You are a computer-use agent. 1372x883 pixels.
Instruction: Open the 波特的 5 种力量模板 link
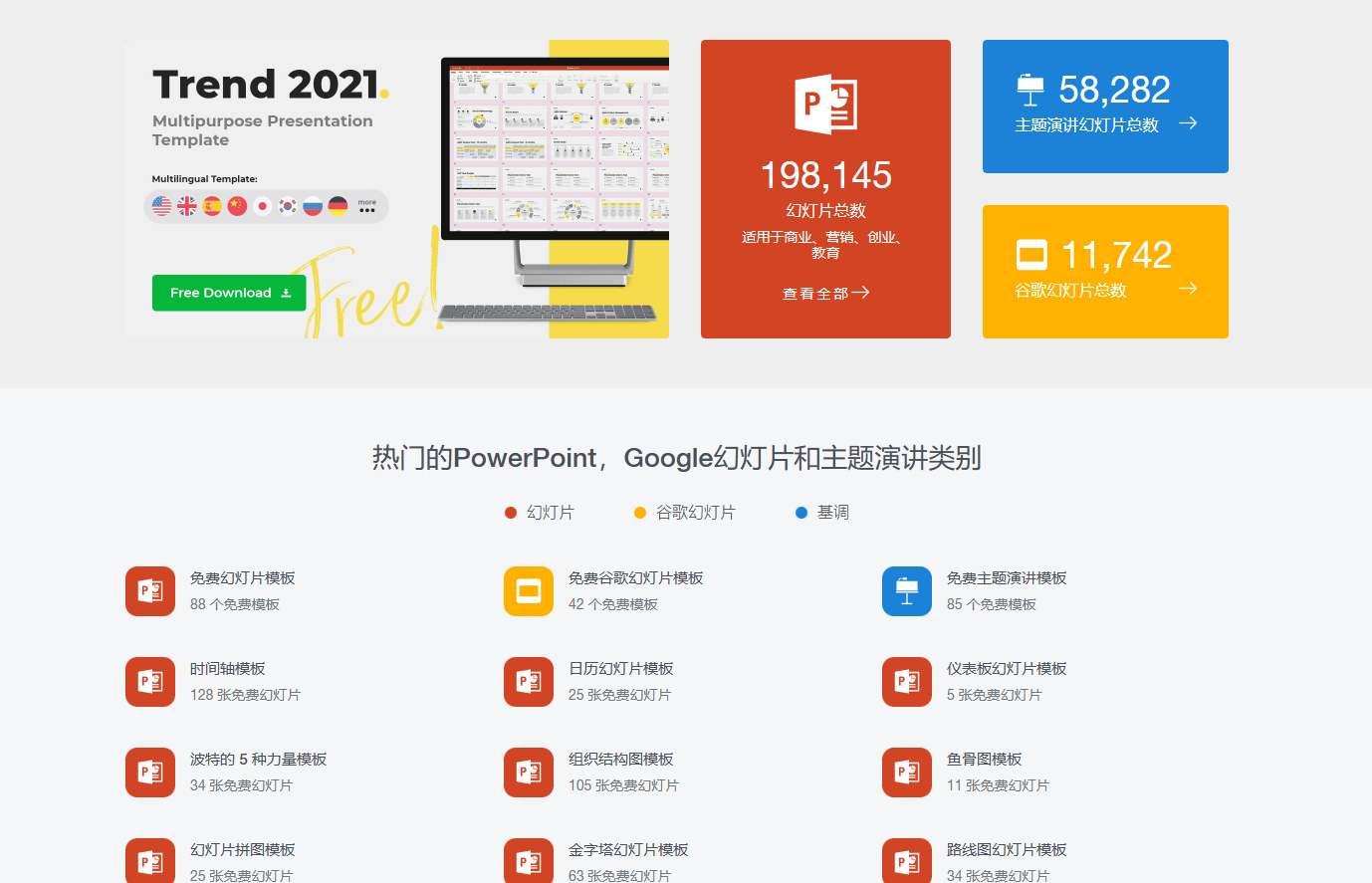pos(258,760)
